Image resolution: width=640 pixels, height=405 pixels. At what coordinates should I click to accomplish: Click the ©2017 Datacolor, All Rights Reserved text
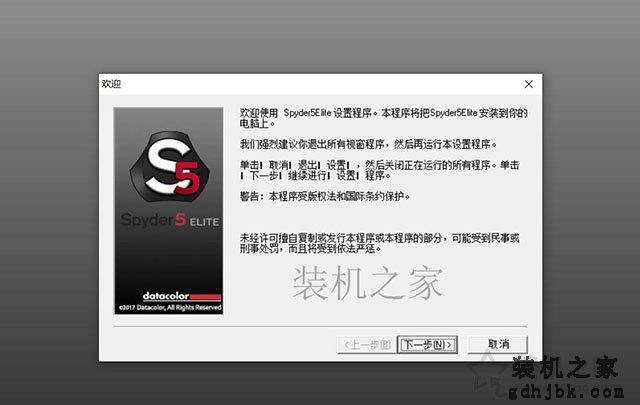(x=170, y=307)
